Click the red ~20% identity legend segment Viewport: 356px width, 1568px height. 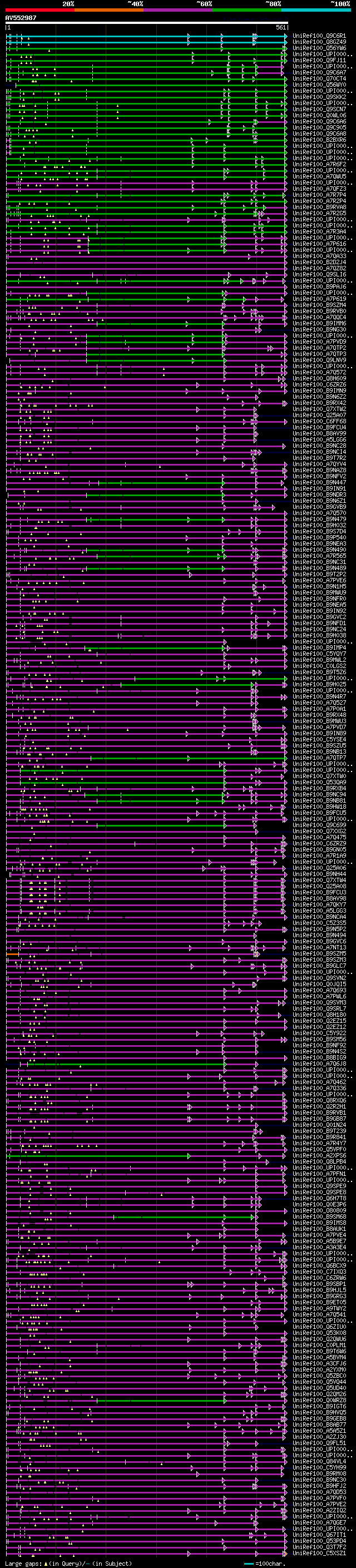pos(40,10)
